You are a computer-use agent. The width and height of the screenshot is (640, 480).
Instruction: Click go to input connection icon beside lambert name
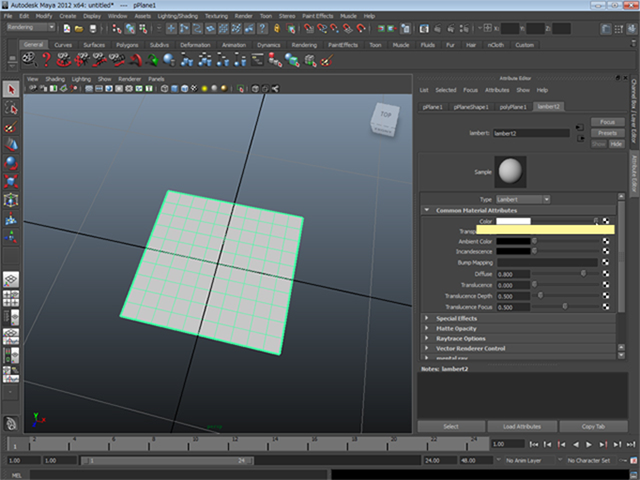580,128
